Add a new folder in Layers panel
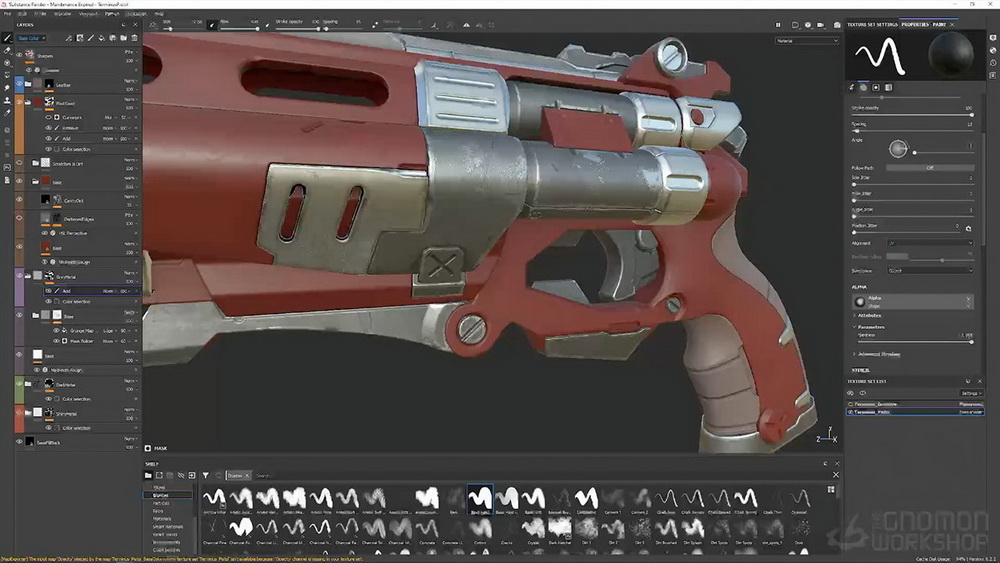 pyautogui.click(x=124, y=38)
